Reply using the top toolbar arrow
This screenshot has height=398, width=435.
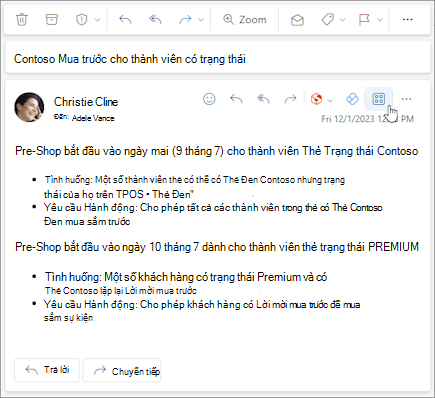[x=125, y=19]
